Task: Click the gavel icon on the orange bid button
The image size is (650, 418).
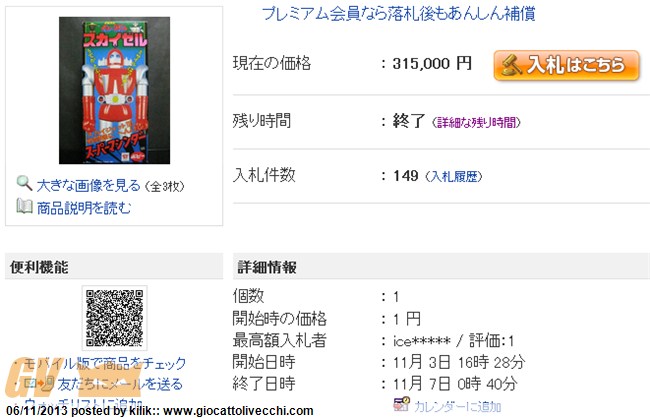Action: 511,66
